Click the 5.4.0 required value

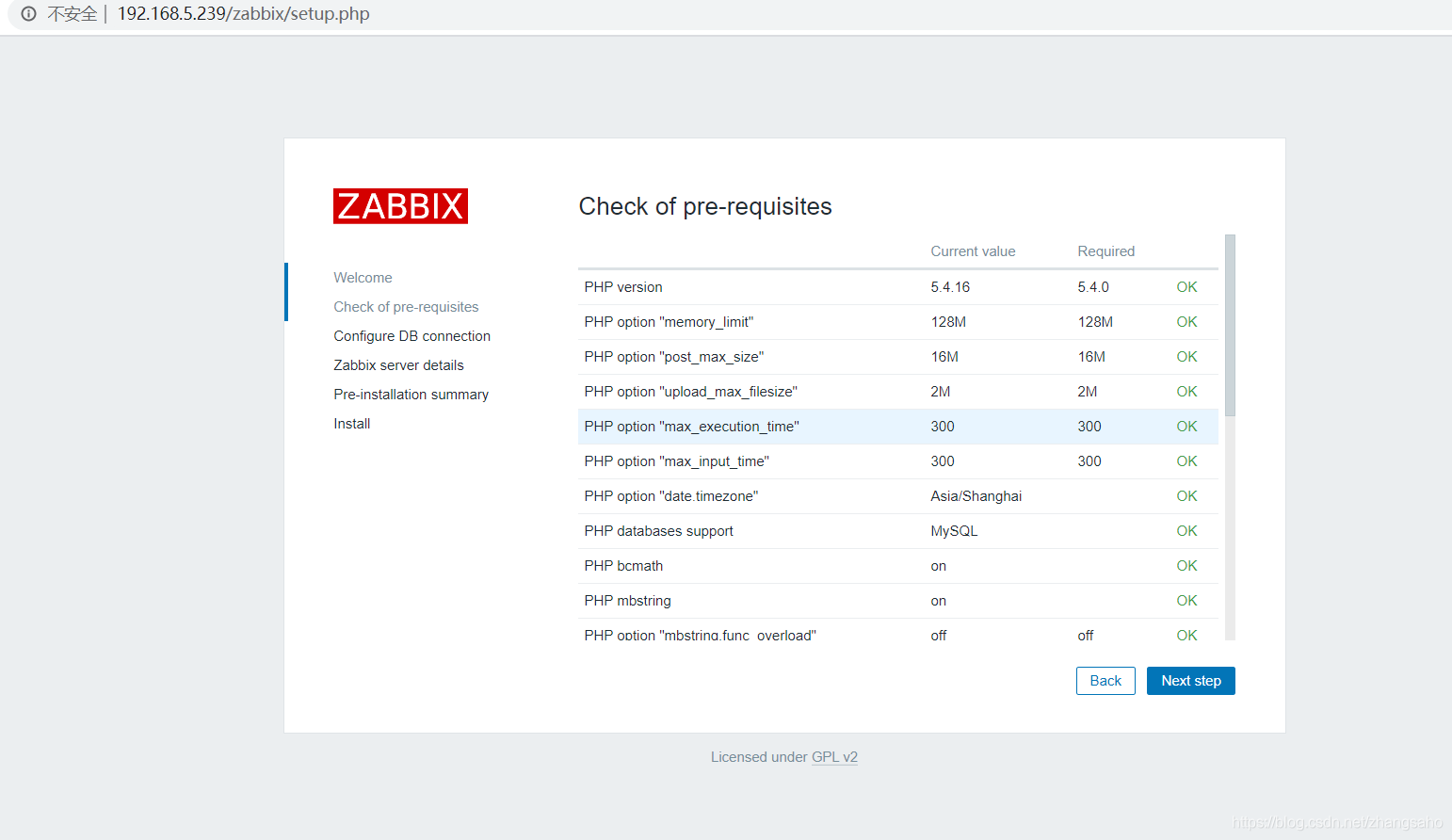pos(1093,287)
